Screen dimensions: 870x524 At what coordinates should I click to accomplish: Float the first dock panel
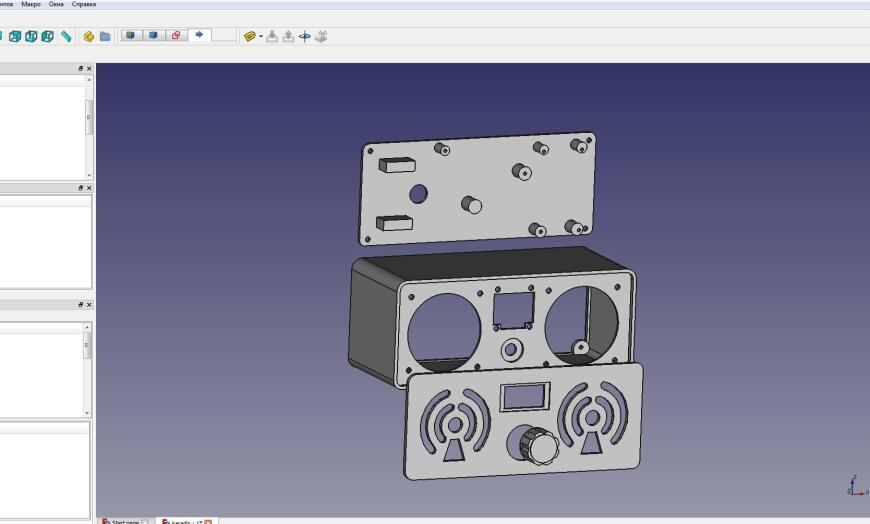pos(80,68)
